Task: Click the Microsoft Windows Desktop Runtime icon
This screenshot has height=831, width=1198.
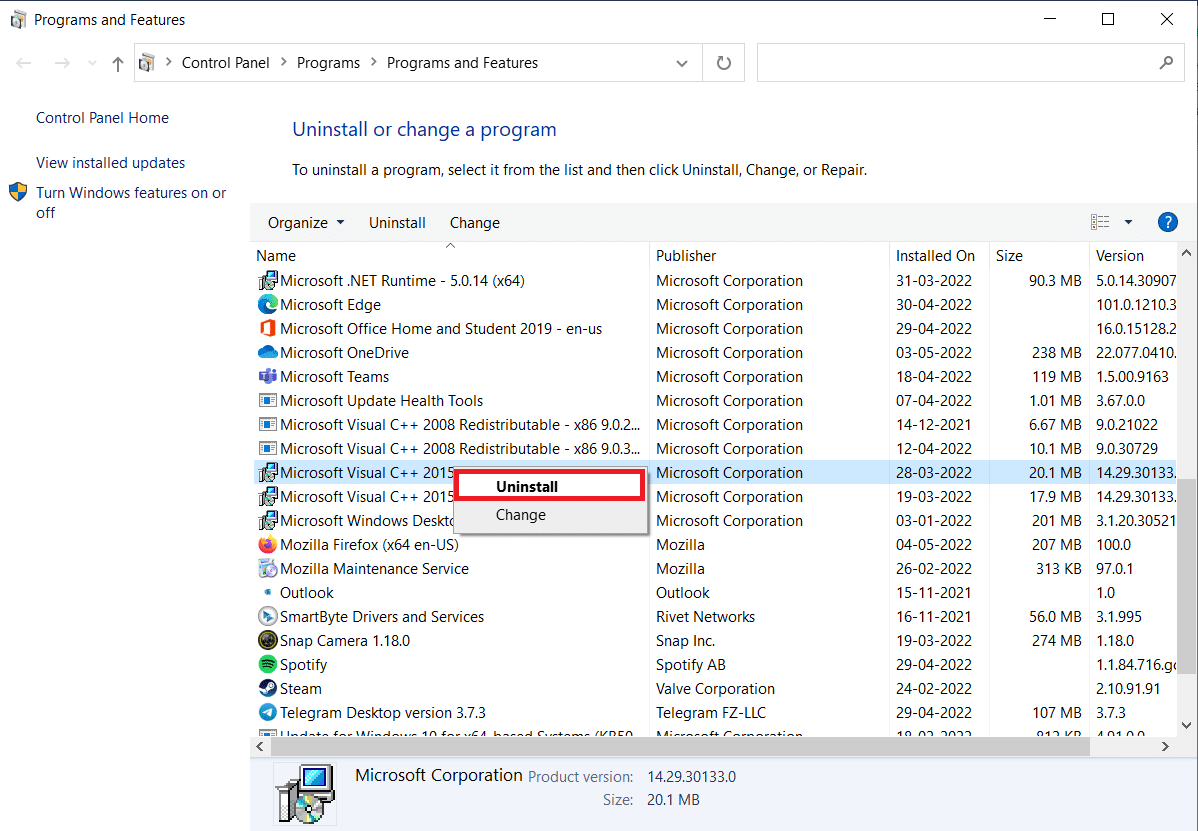Action: point(267,521)
